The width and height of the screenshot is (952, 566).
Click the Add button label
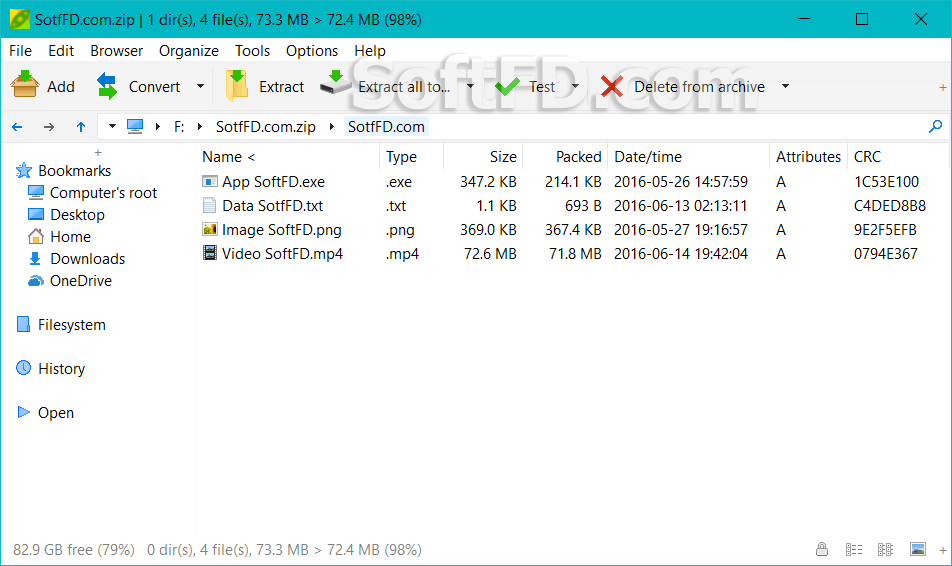coord(61,87)
